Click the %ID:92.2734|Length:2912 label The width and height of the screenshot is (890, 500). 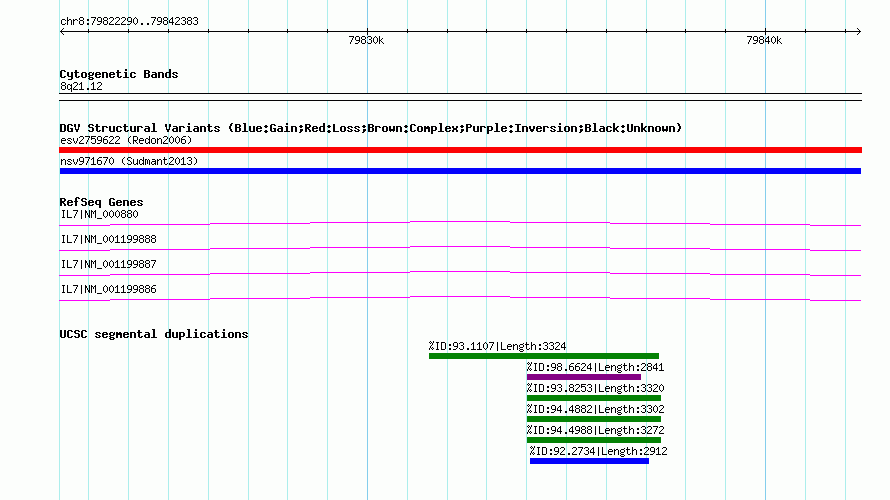tap(599, 451)
